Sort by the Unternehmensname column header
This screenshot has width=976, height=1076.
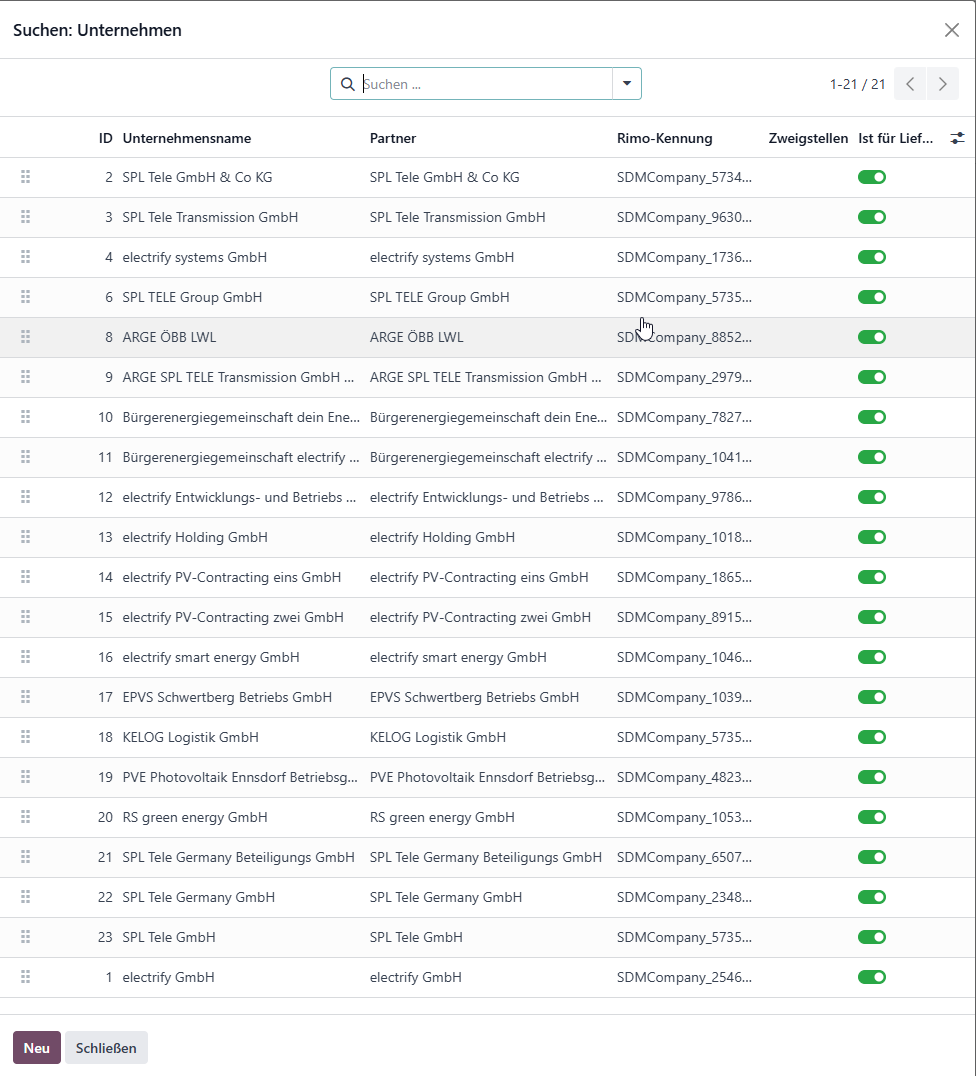tap(187, 138)
